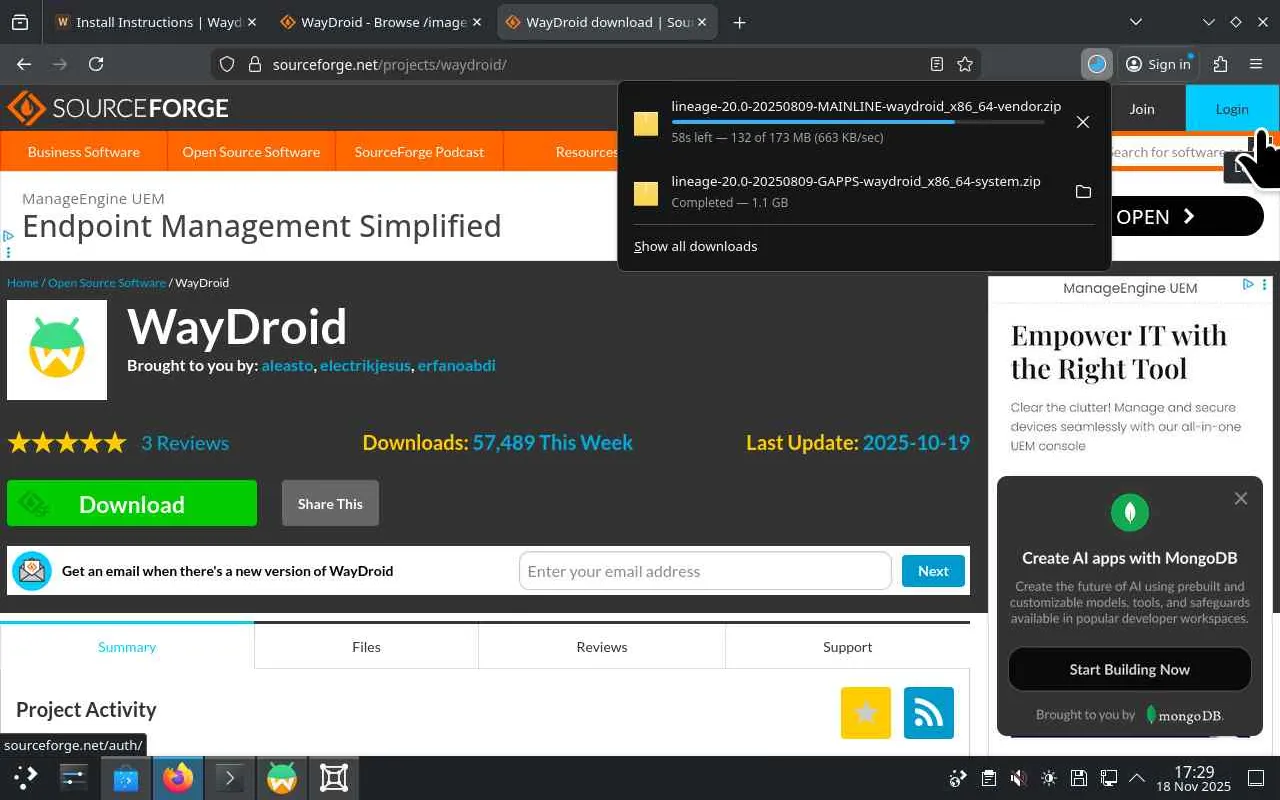The image size is (1280, 800).
Task: Click the vendor.zip download progress bar
Action: (x=858, y=122)
